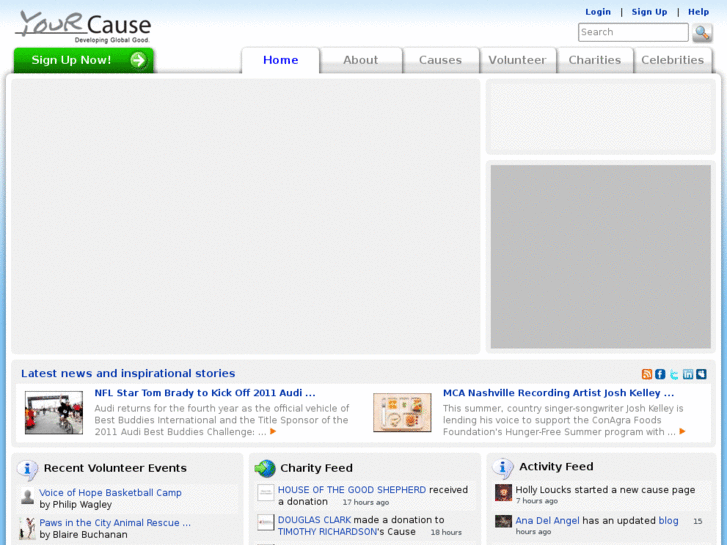727x545 pixels.
Task: Click the Audi Best Buddies story summary
Action: pos(222,420)
